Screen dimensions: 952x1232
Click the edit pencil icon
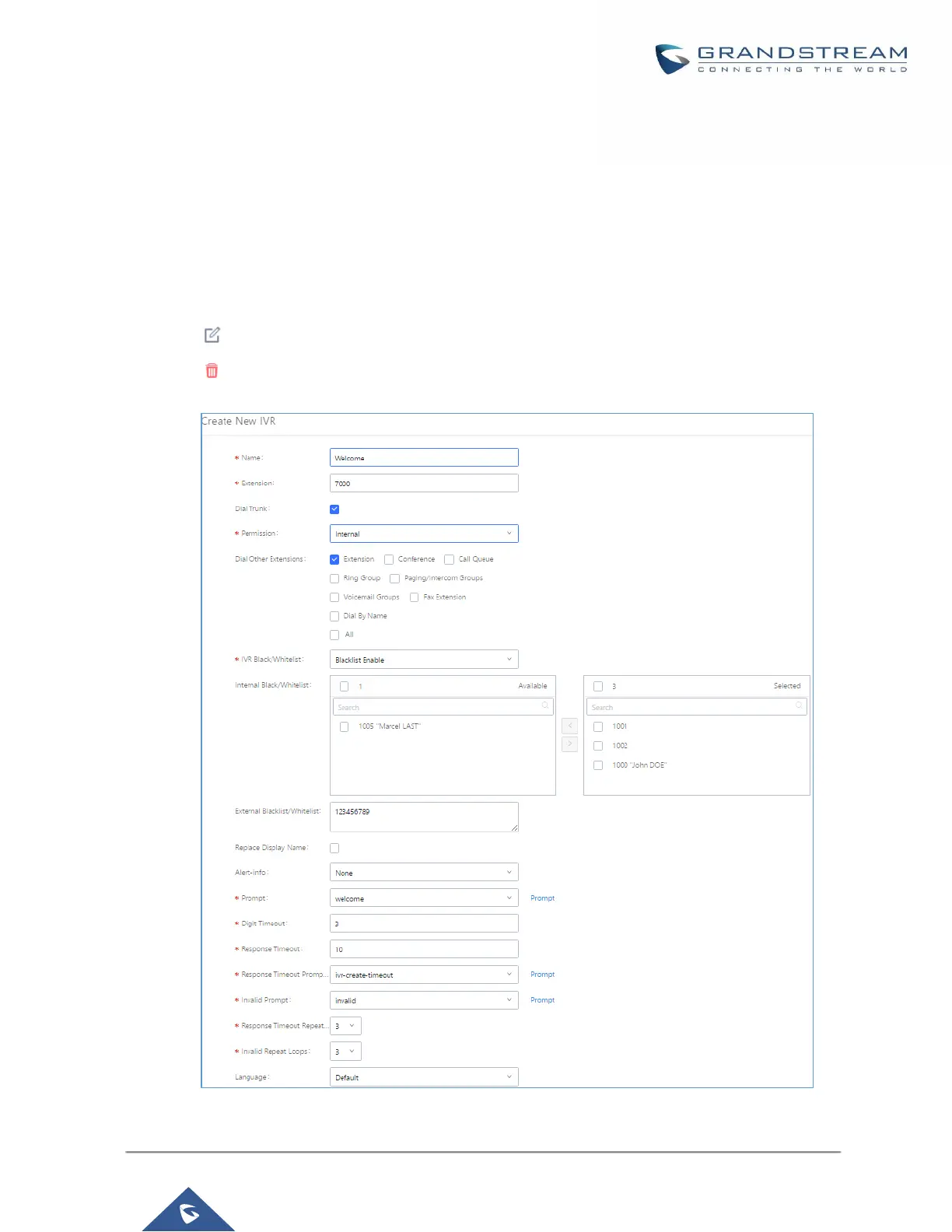point(212,335)
